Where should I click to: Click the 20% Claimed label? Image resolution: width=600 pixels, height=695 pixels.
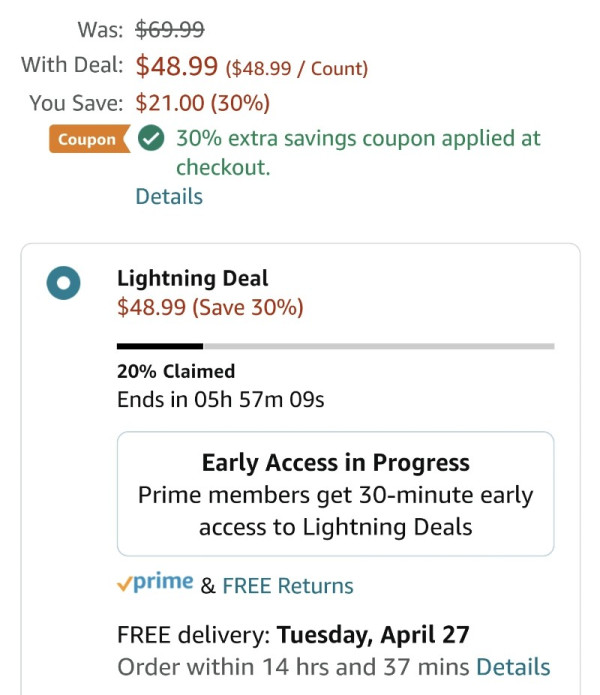point(176,371)
